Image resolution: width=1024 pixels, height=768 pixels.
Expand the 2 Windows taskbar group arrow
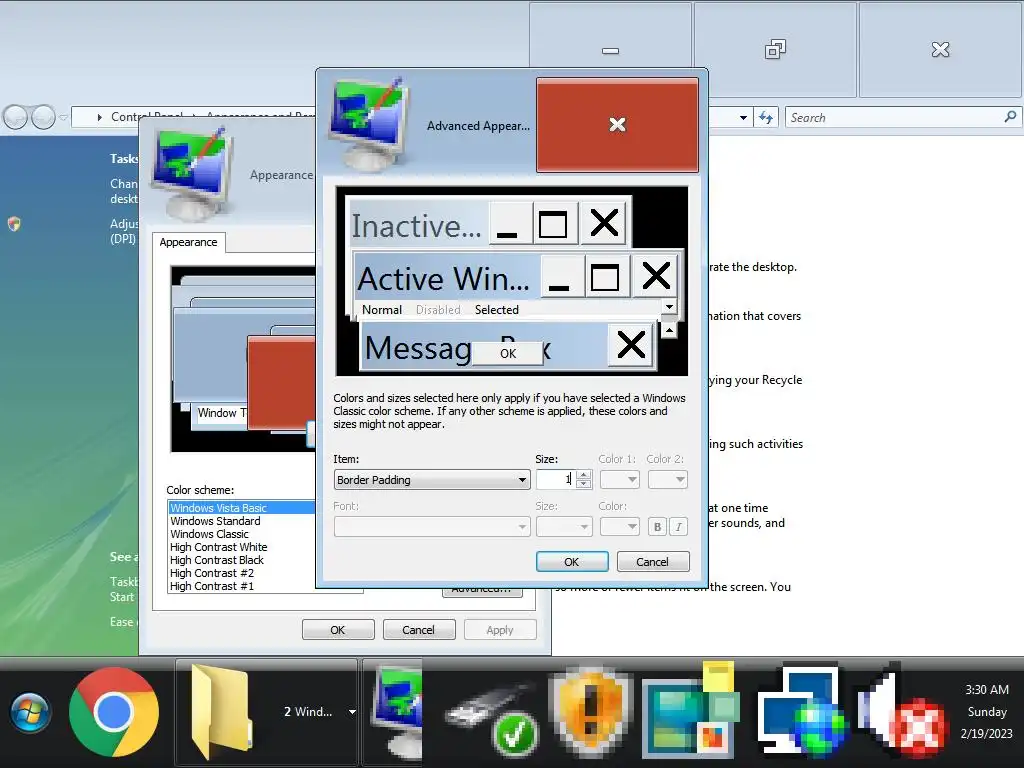(352, 712)
